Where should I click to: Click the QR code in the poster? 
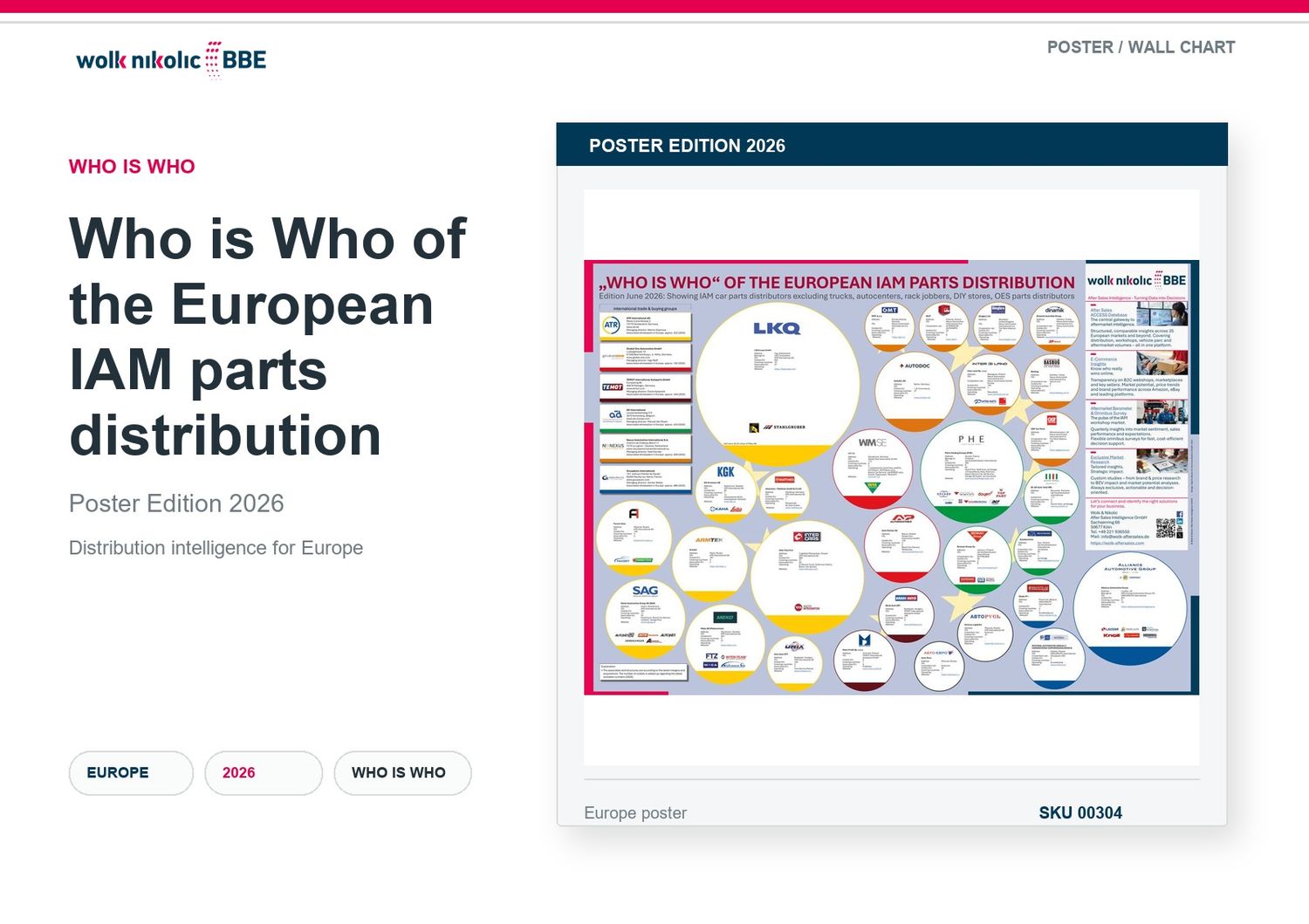point(1165,527)
